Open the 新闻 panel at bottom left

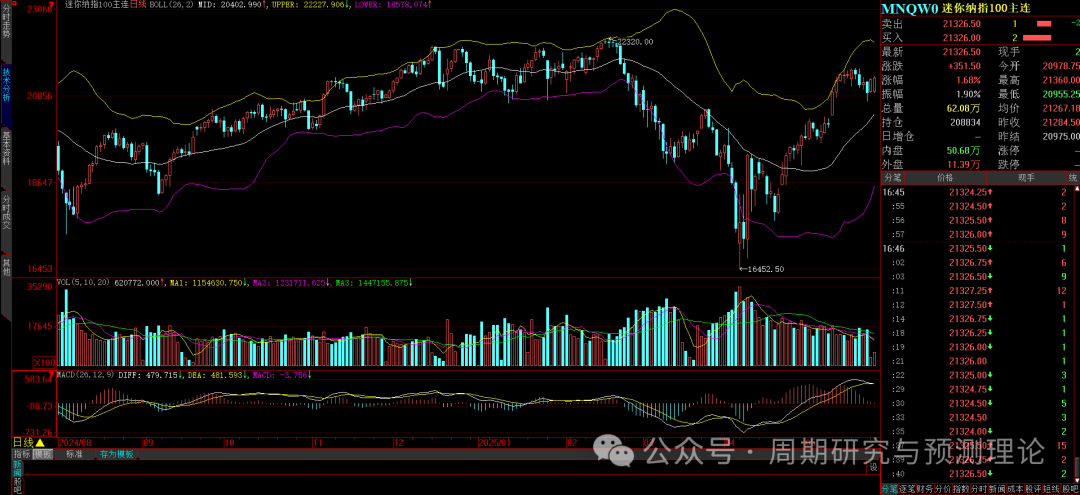[x=17, y=468]
